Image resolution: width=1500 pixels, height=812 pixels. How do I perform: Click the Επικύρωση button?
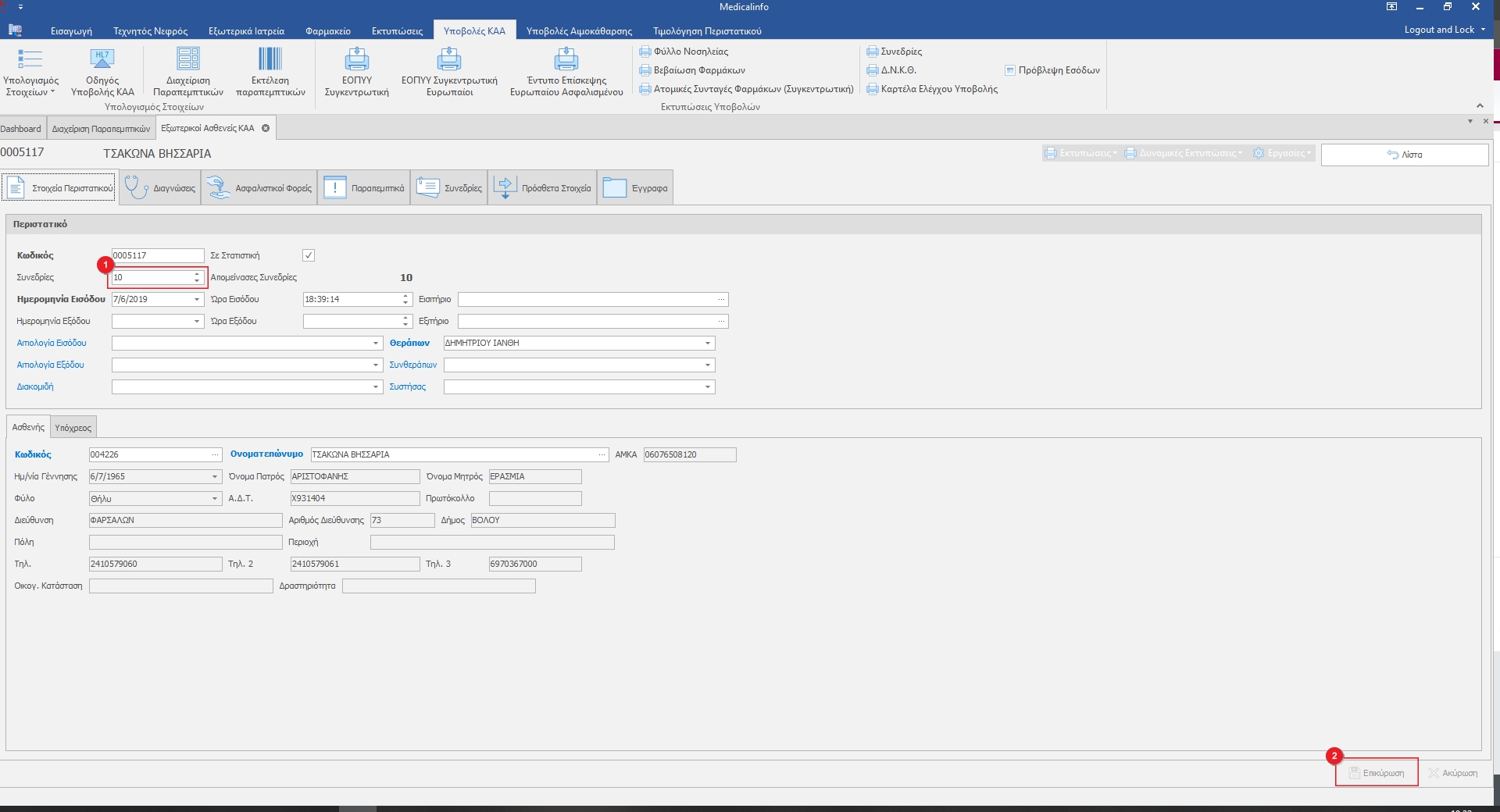(x=1377, y=773)
